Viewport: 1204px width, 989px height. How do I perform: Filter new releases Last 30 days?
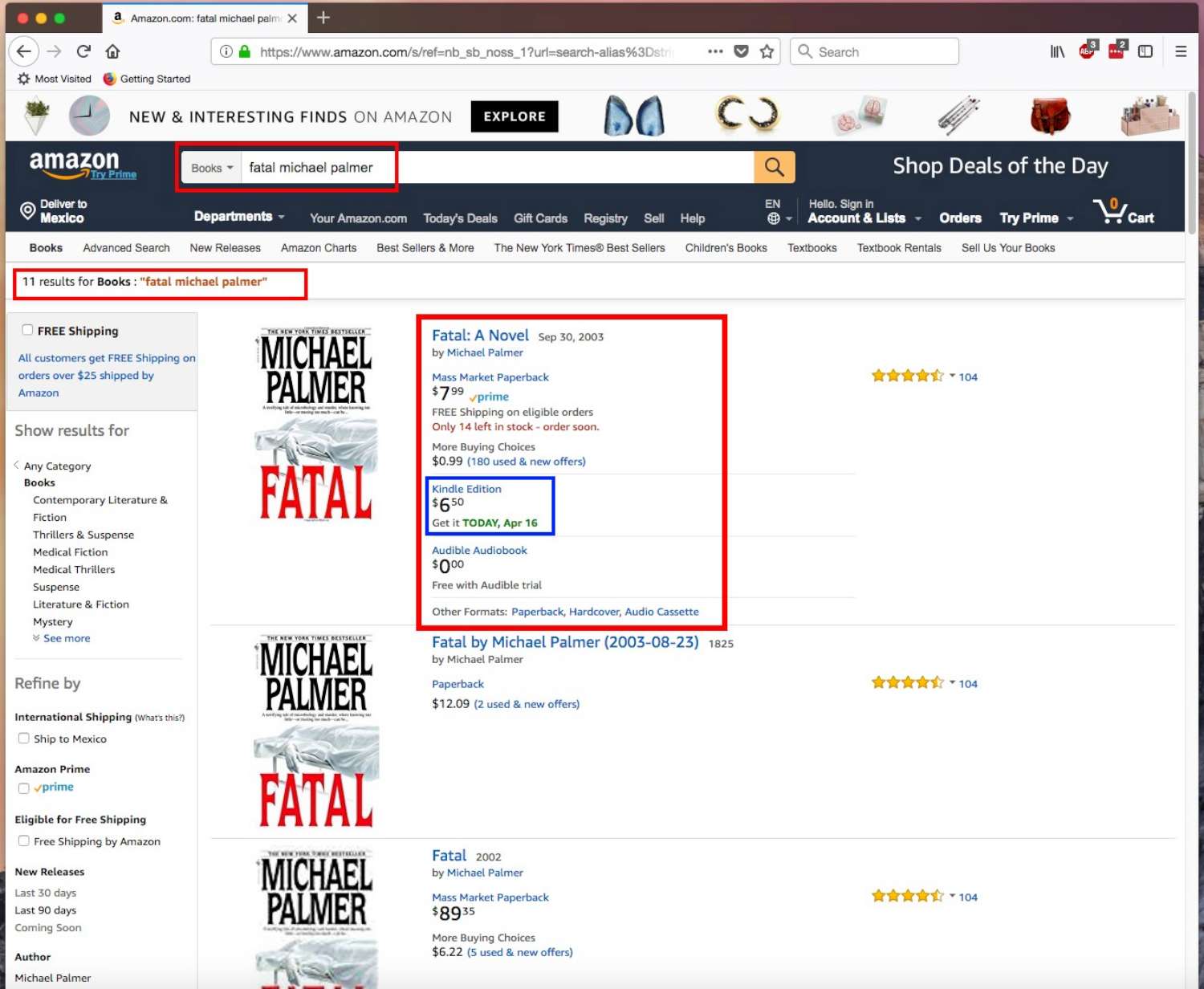tap(46, 893)
